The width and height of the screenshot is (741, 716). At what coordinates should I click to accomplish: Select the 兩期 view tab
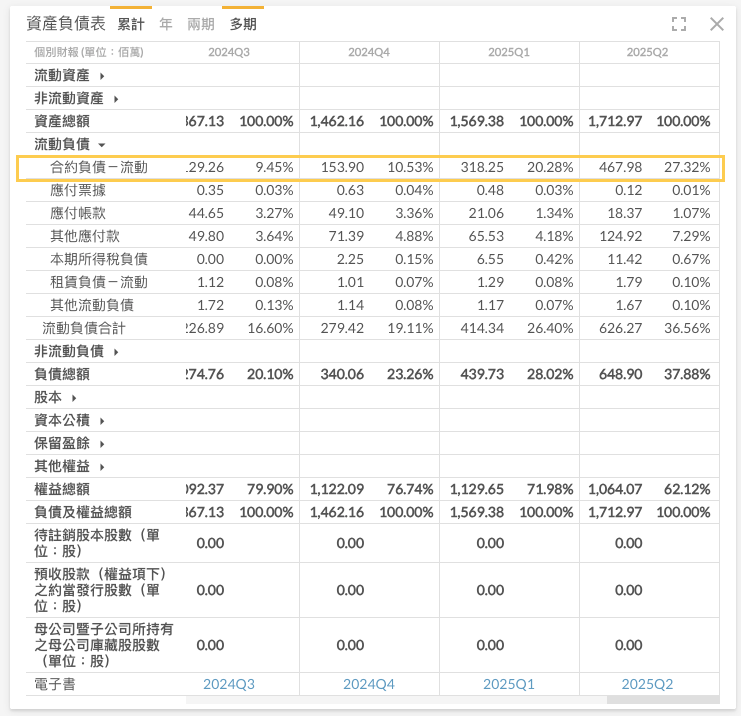click(x=201, y=24)
